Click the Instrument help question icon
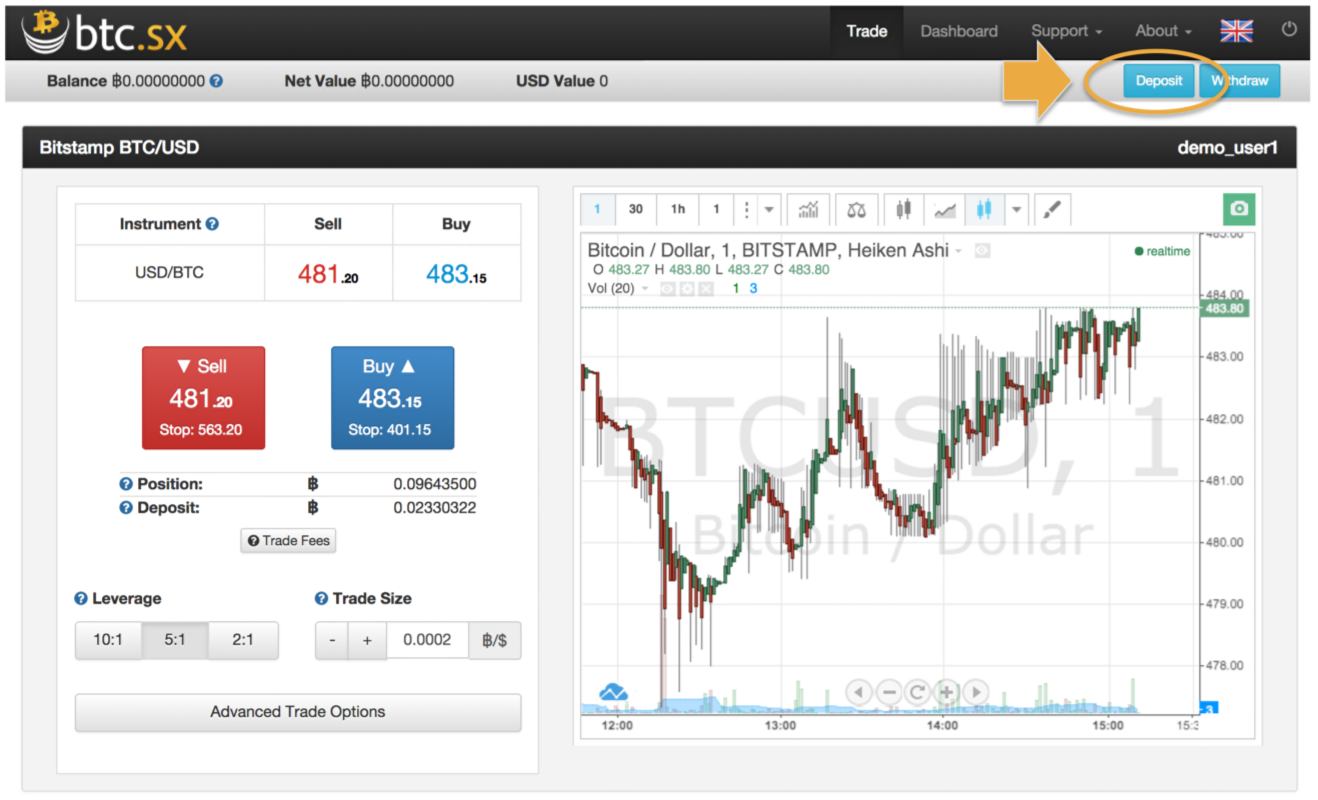This screenshot has height=800, width=1318. click(x=212, y=224)
